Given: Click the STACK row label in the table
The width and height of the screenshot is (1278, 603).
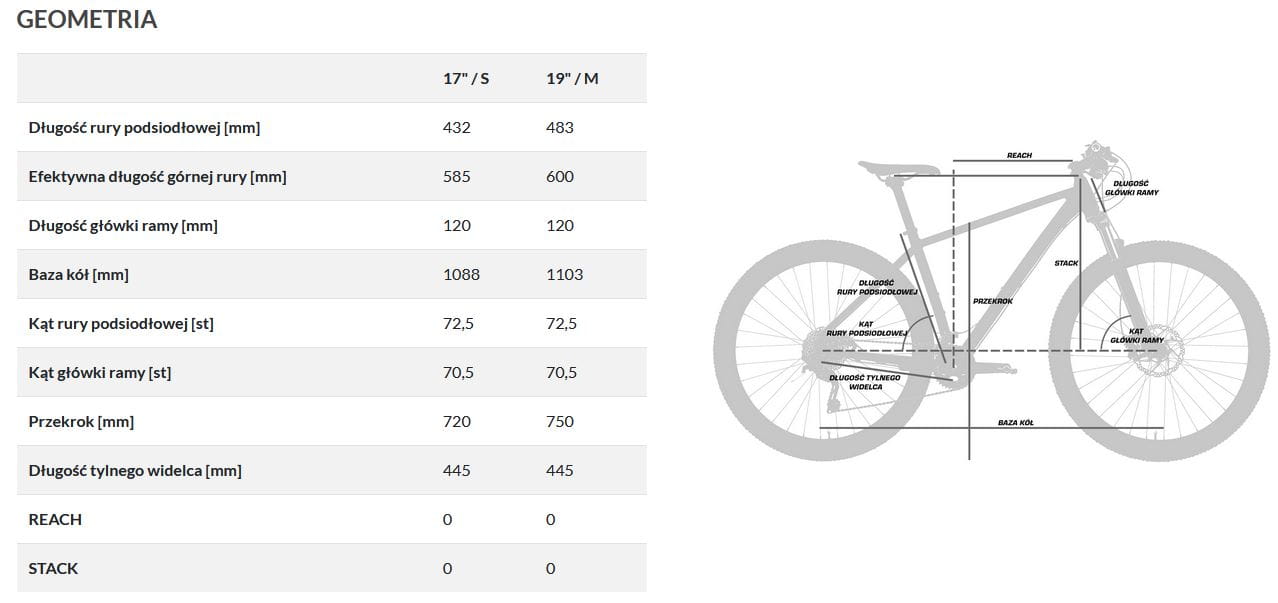Looking at the screenshot, I should (x=53, y=568).
